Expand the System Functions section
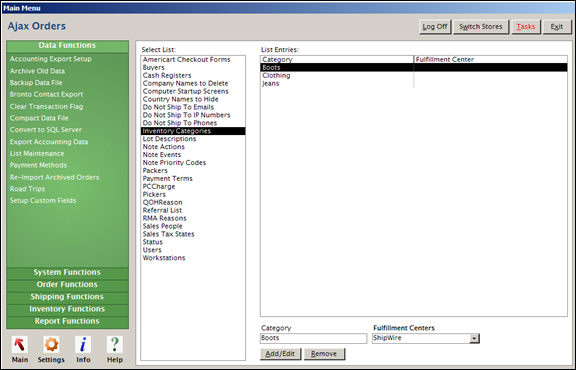The image size is (576, 370). point(67,272)
